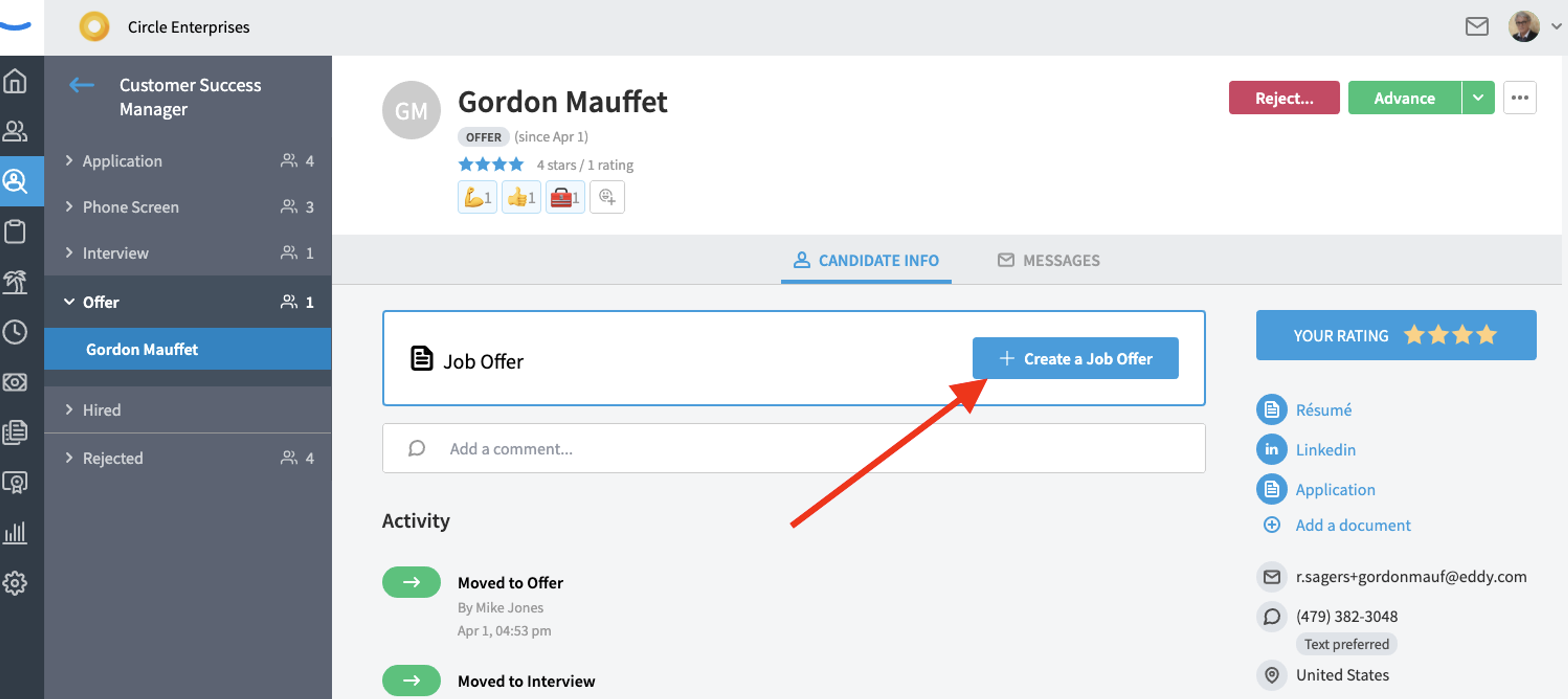Open the Advance button dropdown arrow
The image size is (1568, 699).
click(1478, 98)
